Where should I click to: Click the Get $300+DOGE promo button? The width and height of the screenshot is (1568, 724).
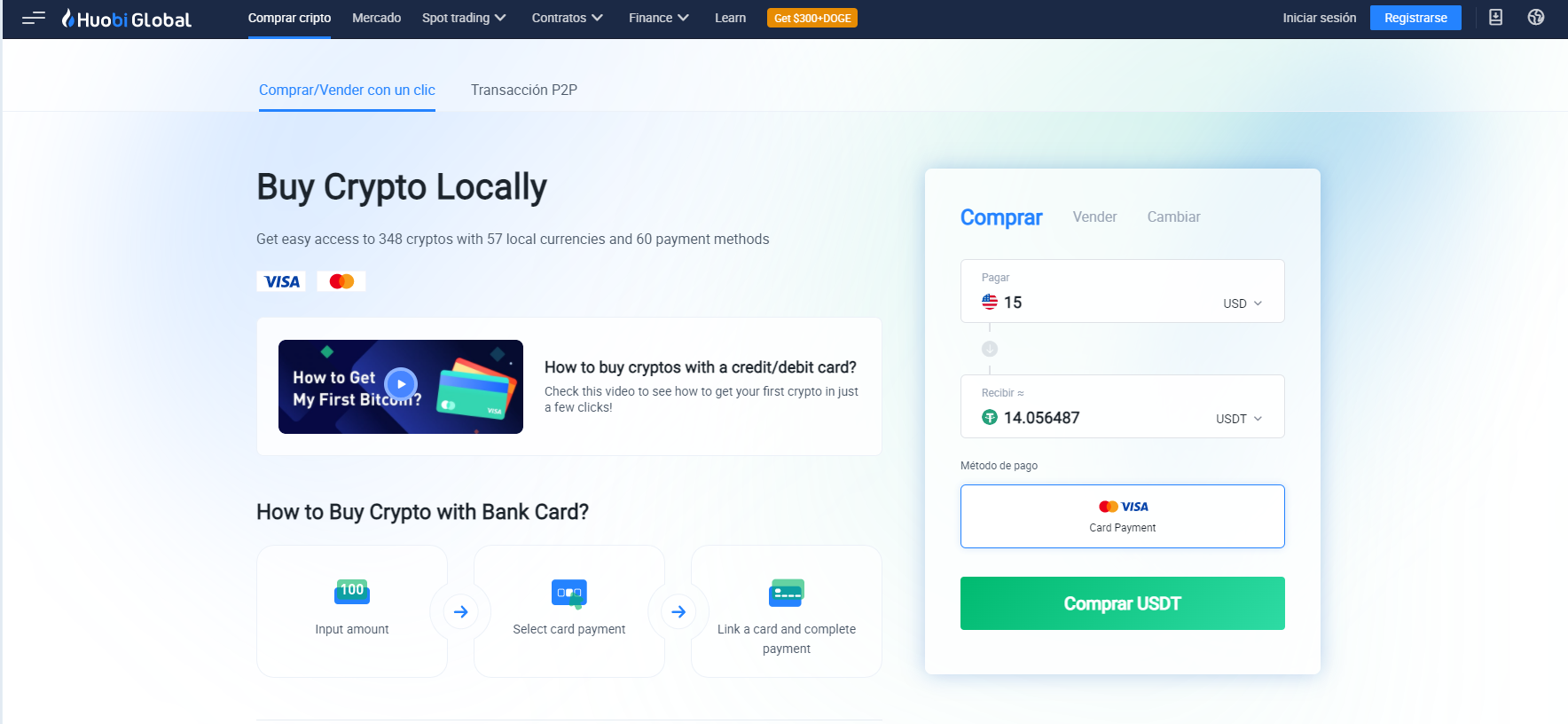click(812, 18)
